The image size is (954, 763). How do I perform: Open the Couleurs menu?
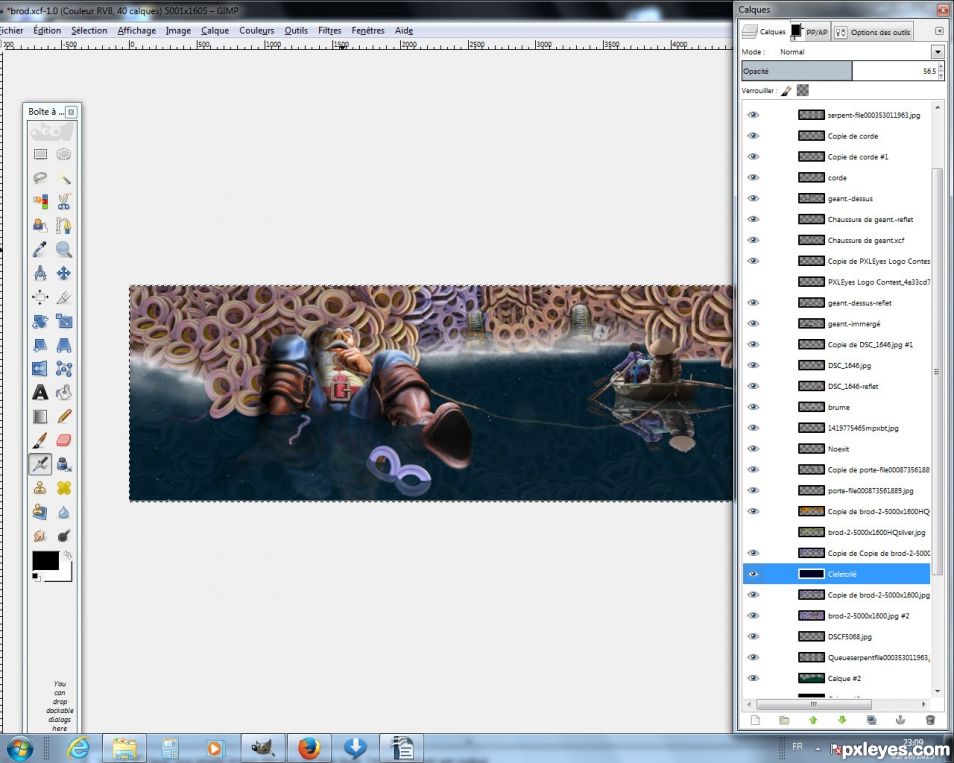[x=256, y=30]
